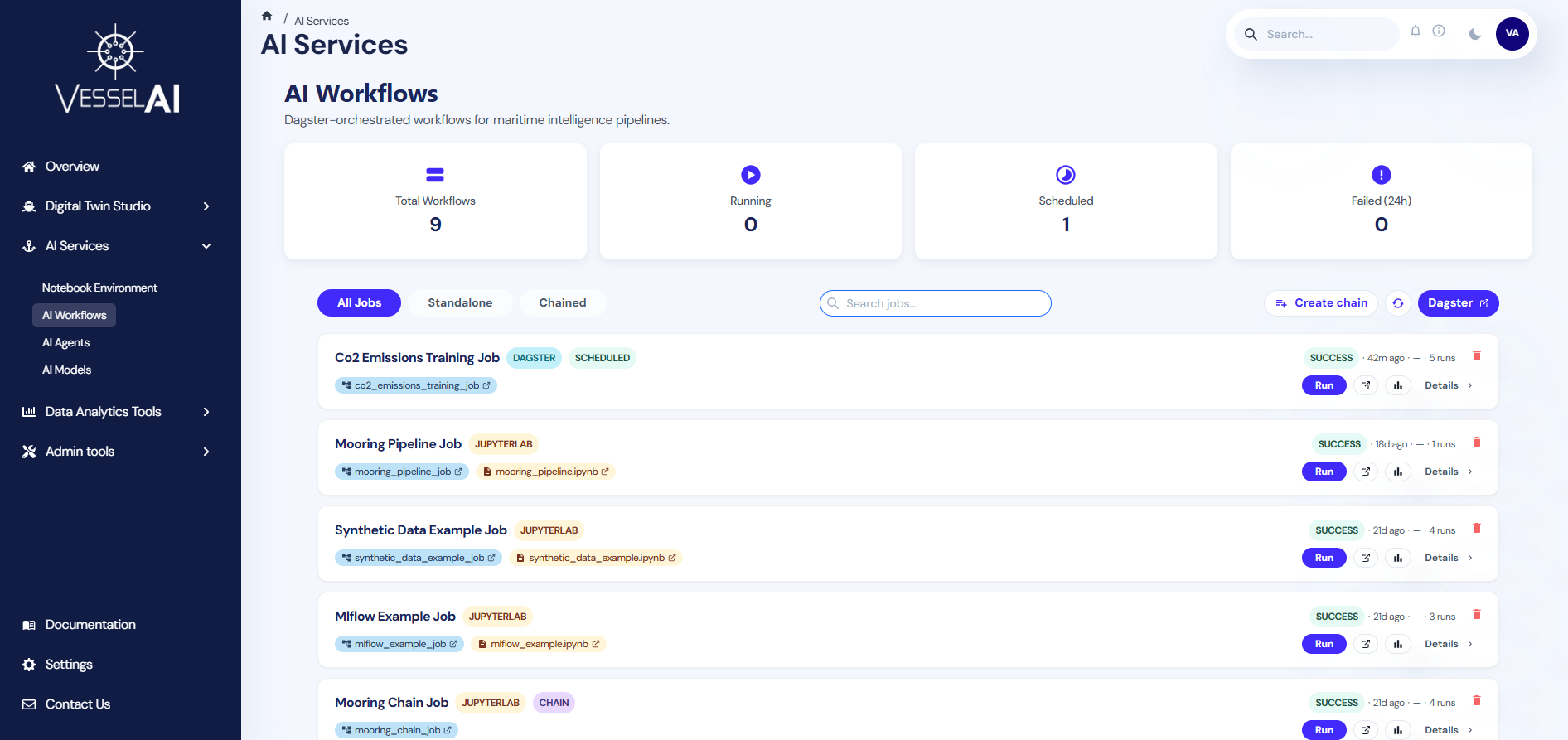Open mooring_pipeline.ipynb notebook link
The image size is (1568, 740).
545,472
